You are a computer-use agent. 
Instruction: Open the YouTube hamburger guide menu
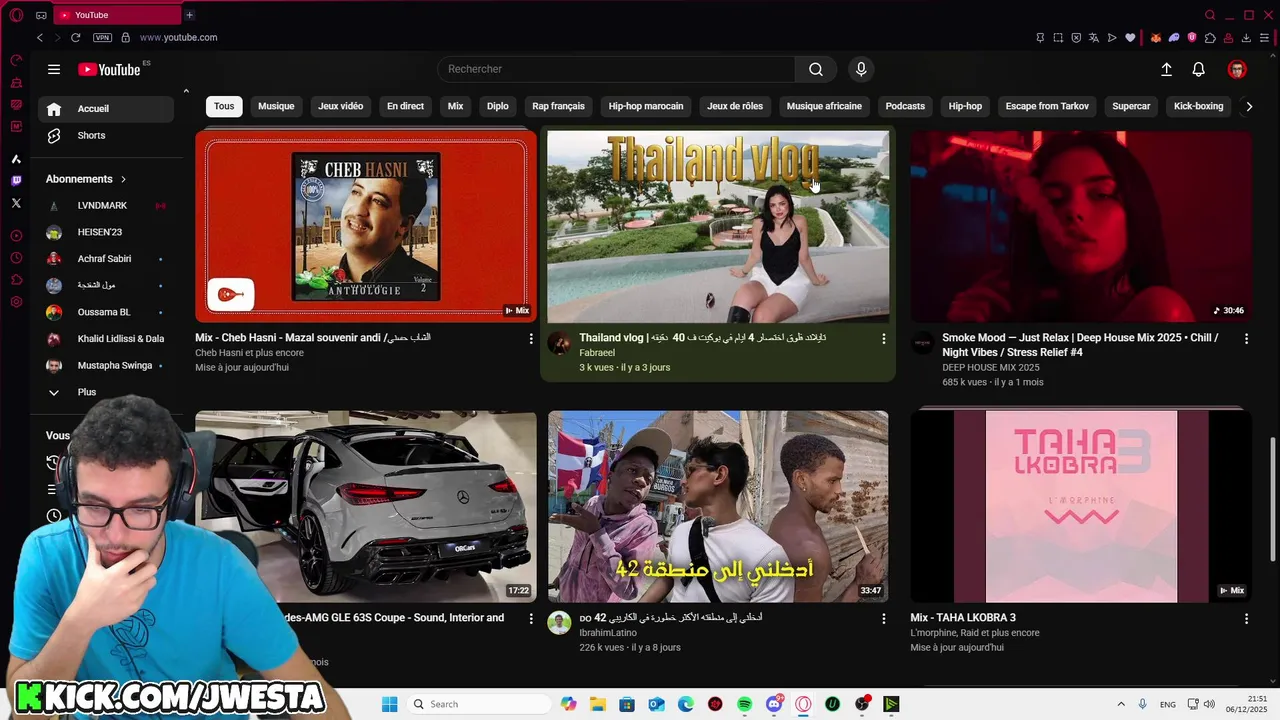(54, 69)
